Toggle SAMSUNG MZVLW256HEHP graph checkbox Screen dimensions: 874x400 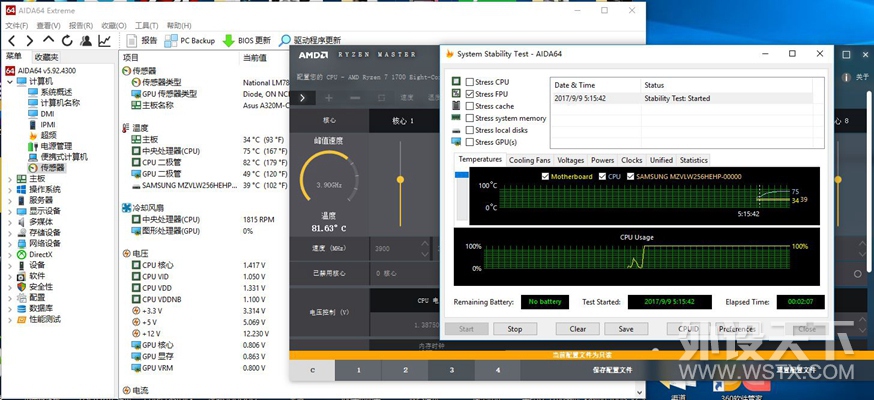coord(630,176)
